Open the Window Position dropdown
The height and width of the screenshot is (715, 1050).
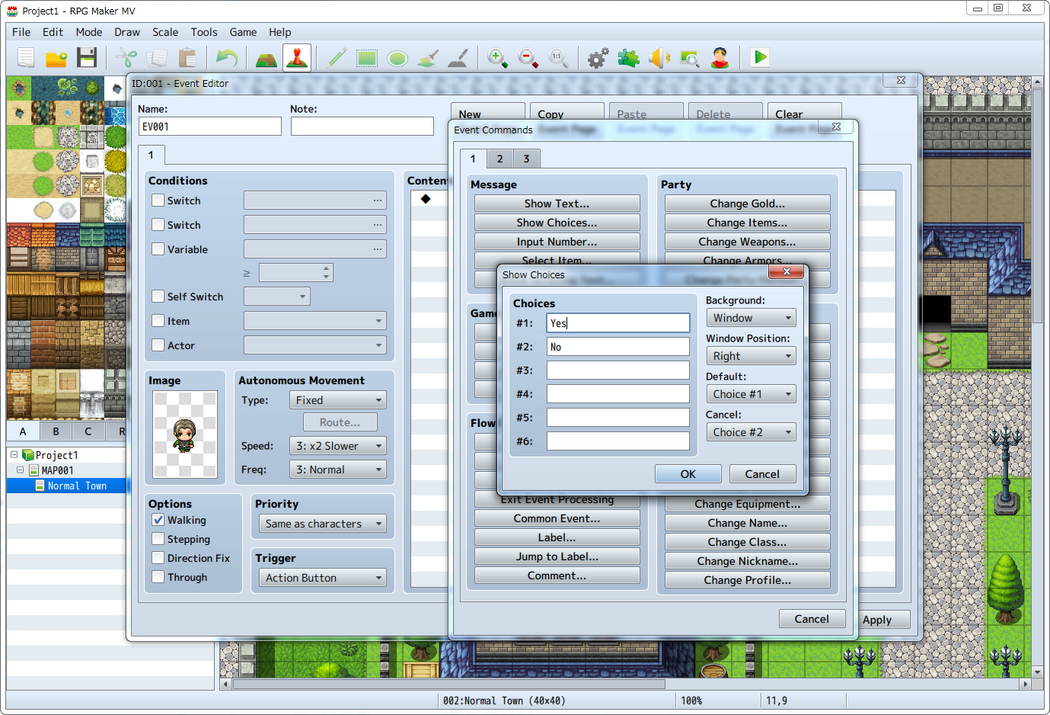coord(751,356)
